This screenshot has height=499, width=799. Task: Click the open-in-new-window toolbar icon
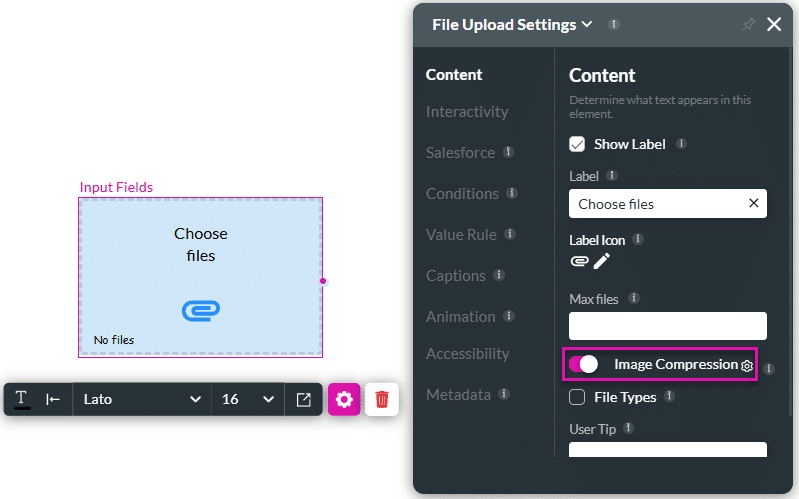pos(303,399)
